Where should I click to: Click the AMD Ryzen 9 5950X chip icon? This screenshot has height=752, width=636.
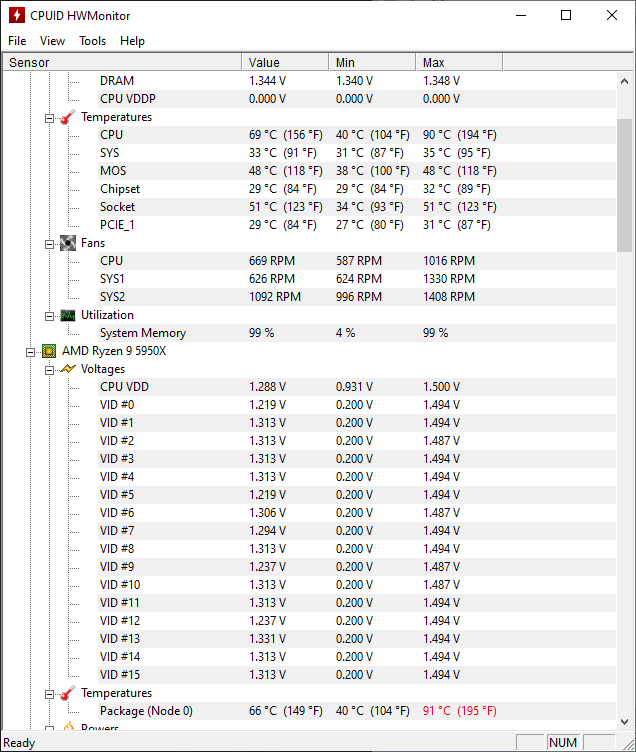[49, 351]
